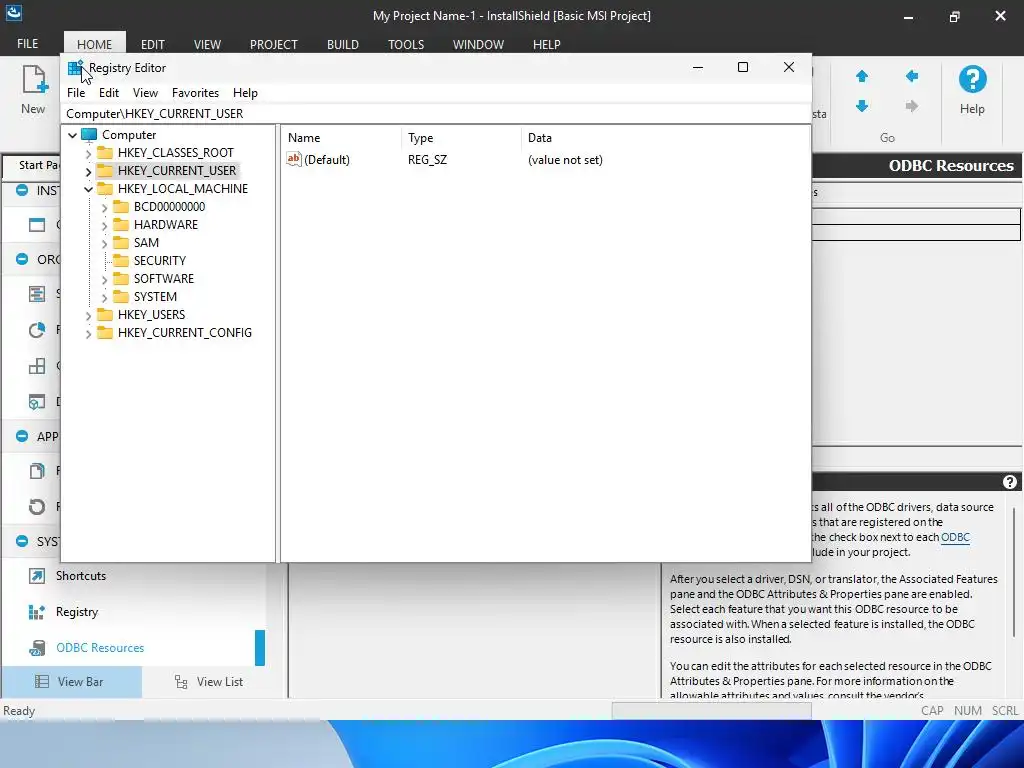Expand HKEY_CLASSES_ROOT in registry tree
The width and height of the screenshot is (1024, 768).
(x=88, y=153)
